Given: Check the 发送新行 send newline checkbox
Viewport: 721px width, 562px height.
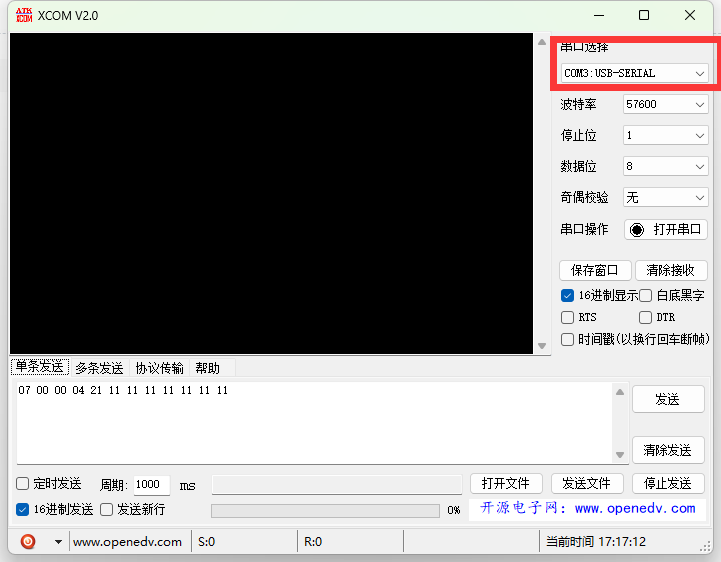Looking at the screenshot, I should [107, 509].
